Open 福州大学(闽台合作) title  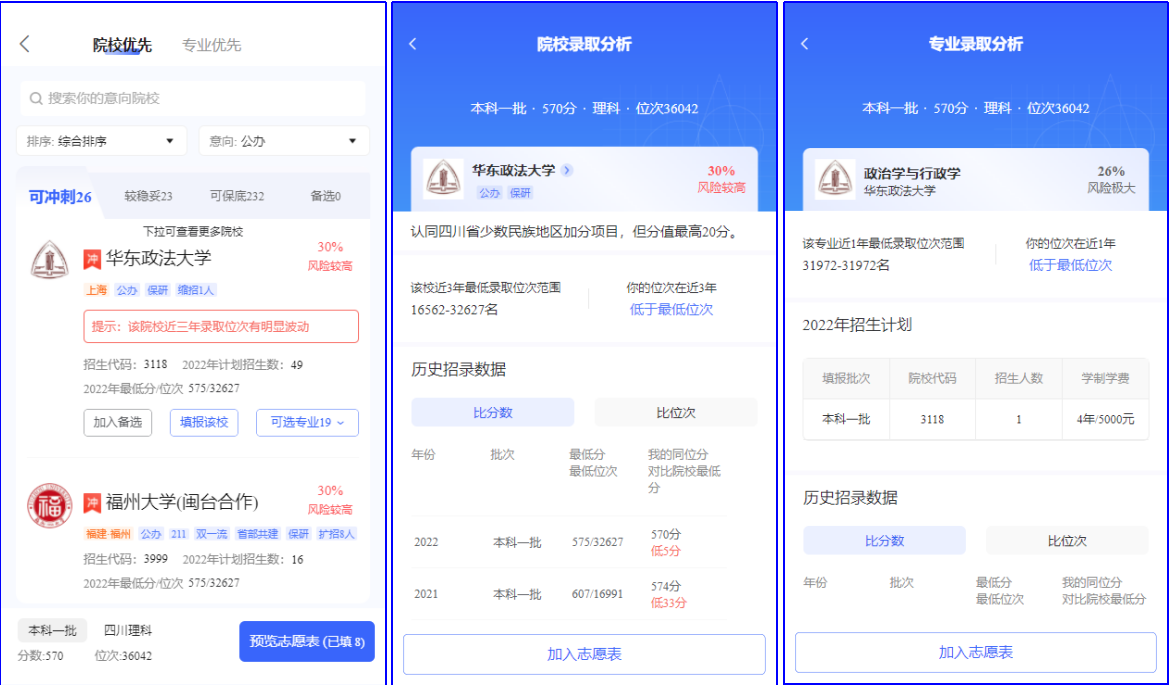(x=182, y=502)
